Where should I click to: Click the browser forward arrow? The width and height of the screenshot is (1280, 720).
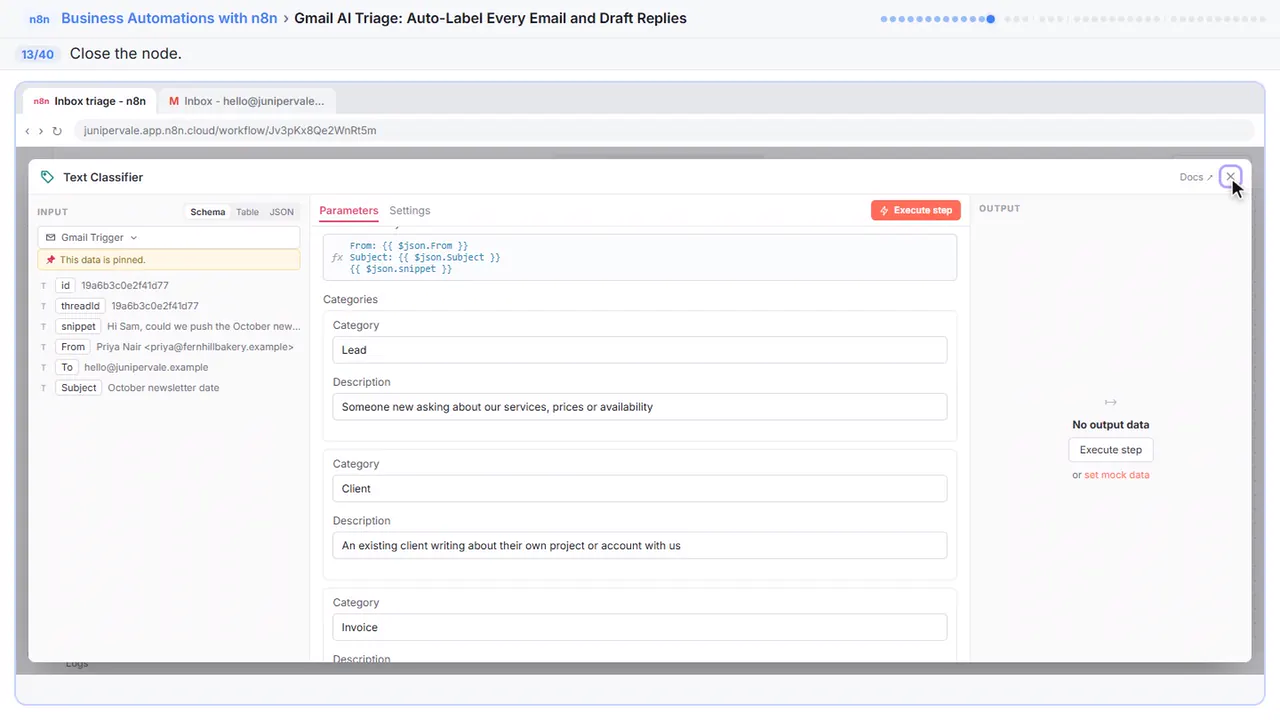coord(41,131)
